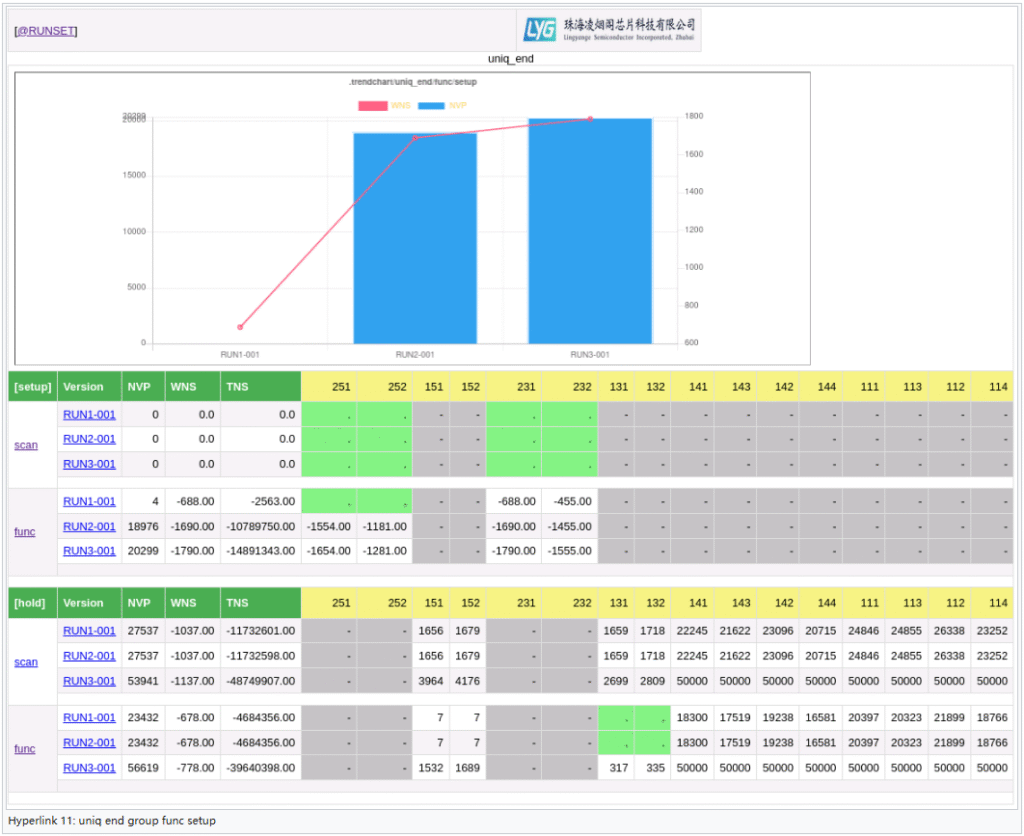The height and width of the screenshot is (836, 1024).
Task: Open RUN2-001 in the setup func rows
Action: 89,526
